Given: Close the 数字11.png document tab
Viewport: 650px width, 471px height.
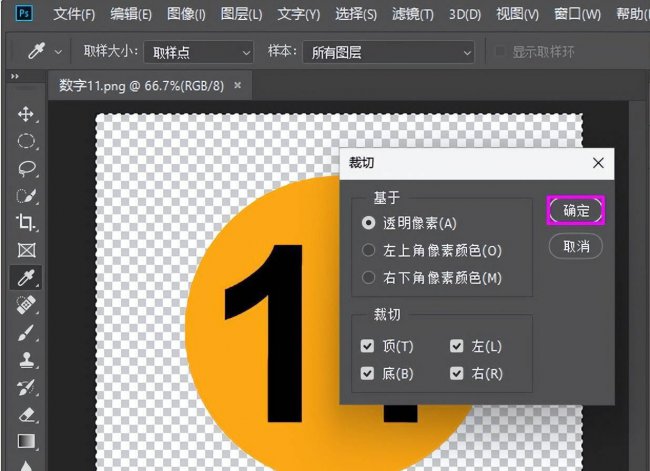Looking at the screenshot, I should click(x=238, y=85).
